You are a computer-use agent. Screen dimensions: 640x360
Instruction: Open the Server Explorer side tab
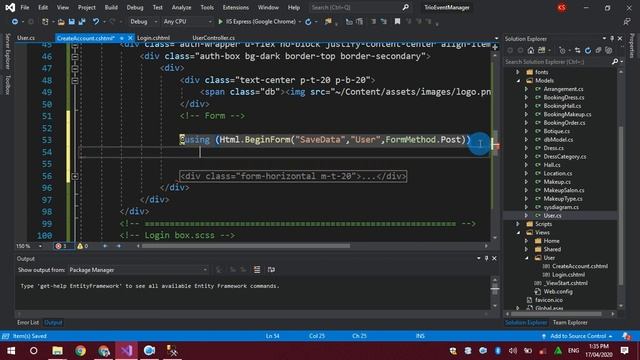pos(7,51)
